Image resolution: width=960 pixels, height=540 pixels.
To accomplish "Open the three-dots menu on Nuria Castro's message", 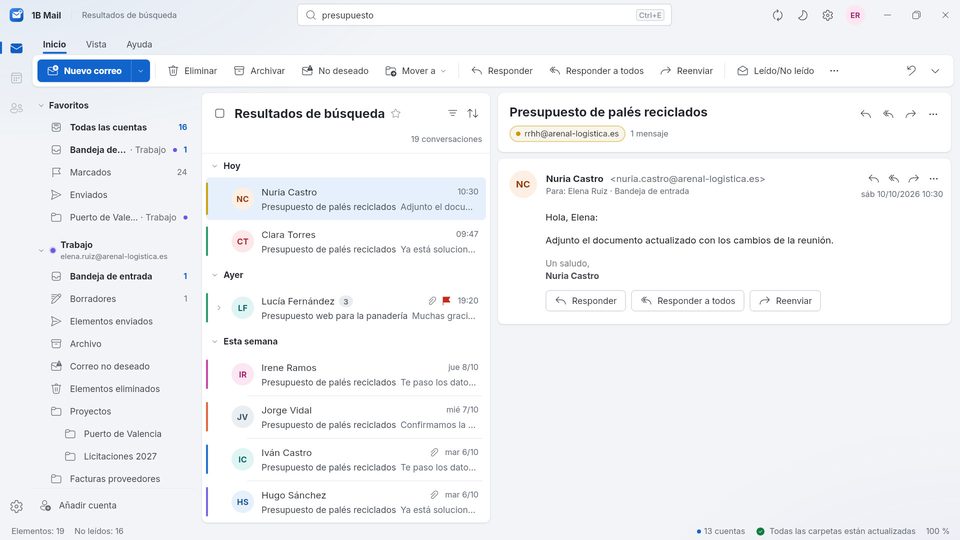I will tap(934, 179).
